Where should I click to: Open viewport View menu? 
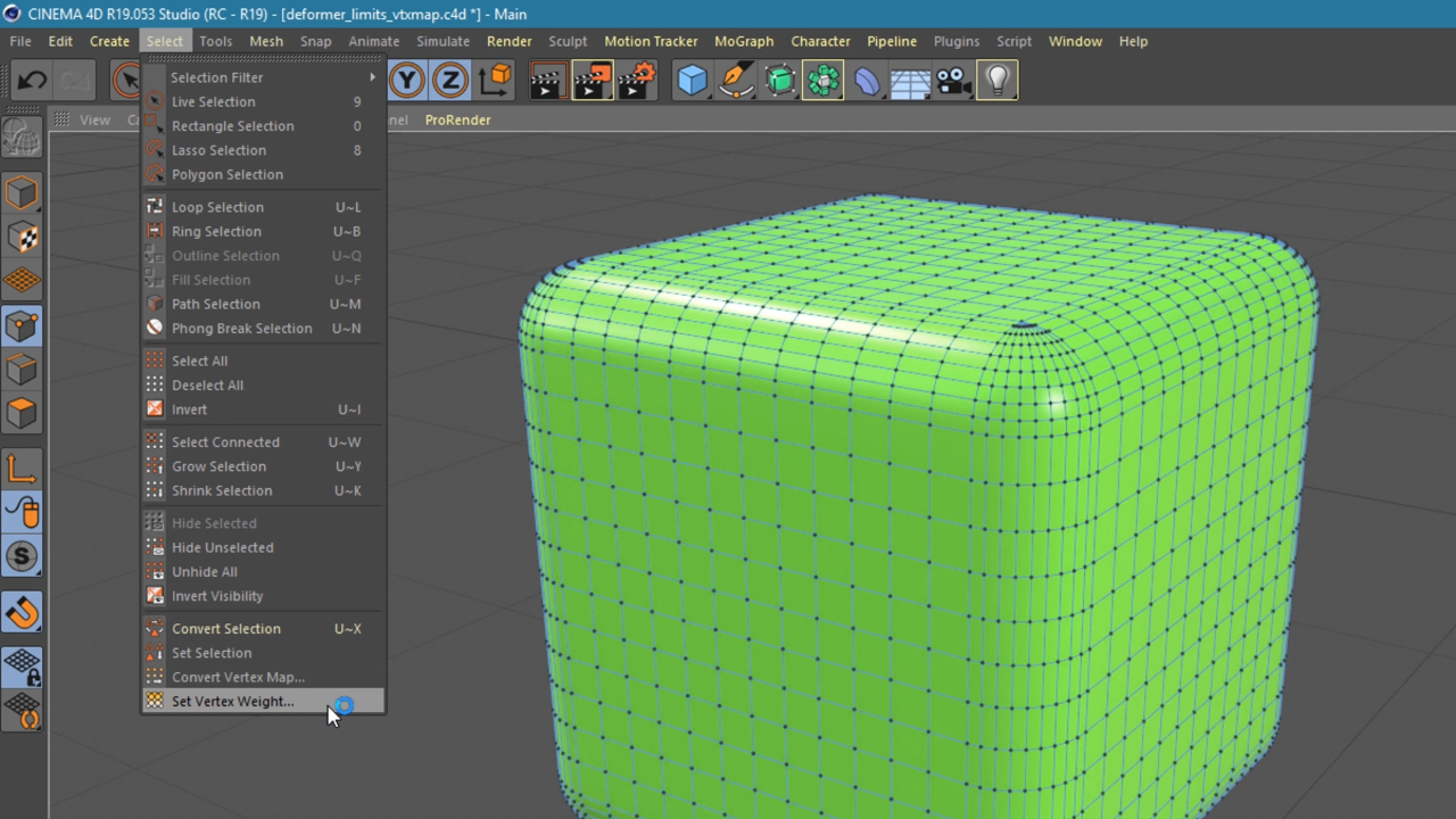(95, 120)
